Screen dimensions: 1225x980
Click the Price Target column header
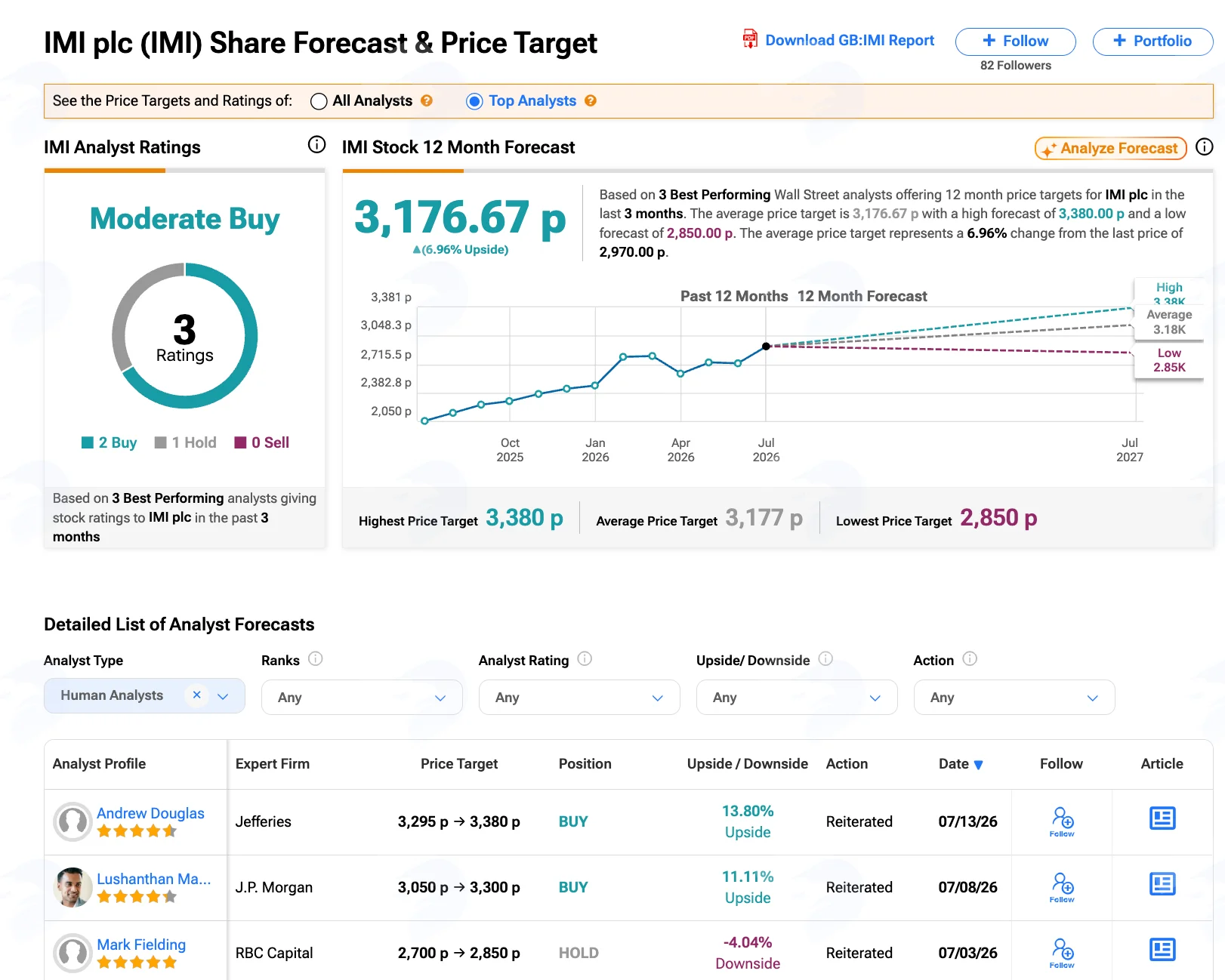tap(459, 763)
